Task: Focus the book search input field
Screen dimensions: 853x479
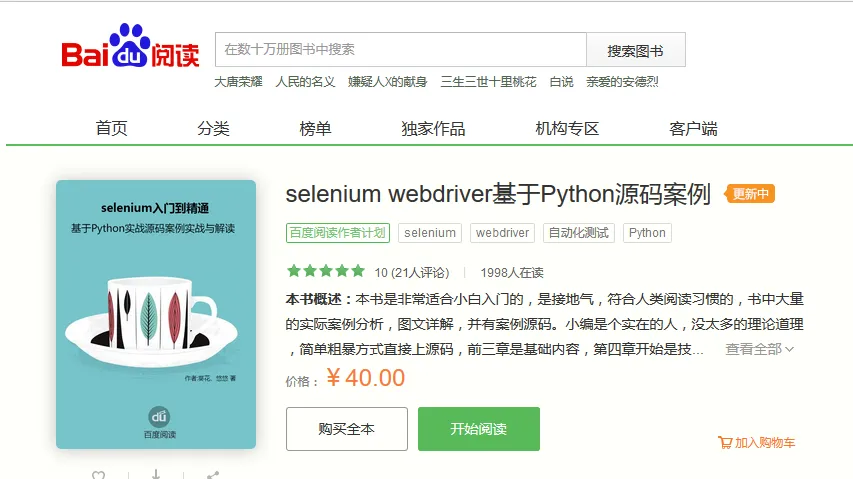Action: (x=401, y=49)
